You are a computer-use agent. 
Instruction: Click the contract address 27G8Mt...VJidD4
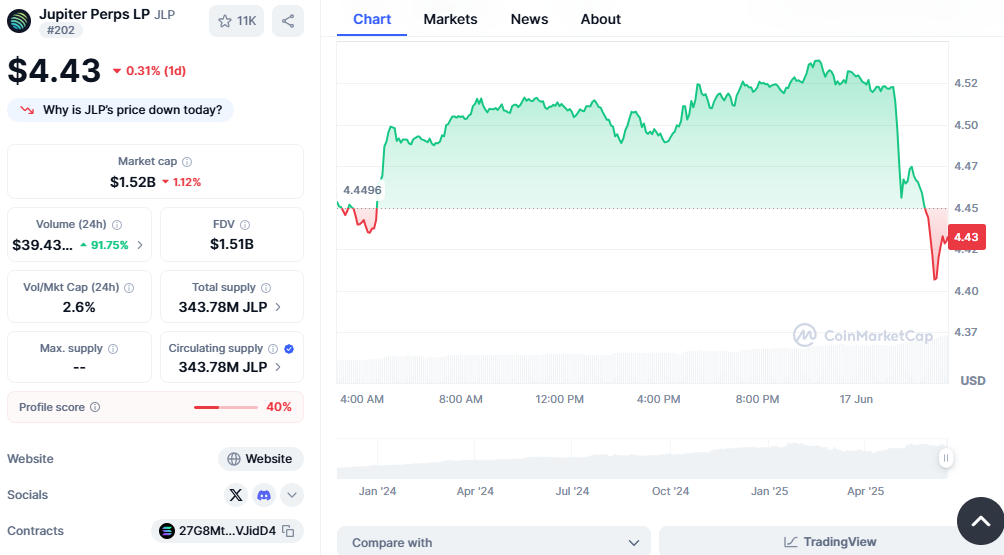click(x=227, y=531)
